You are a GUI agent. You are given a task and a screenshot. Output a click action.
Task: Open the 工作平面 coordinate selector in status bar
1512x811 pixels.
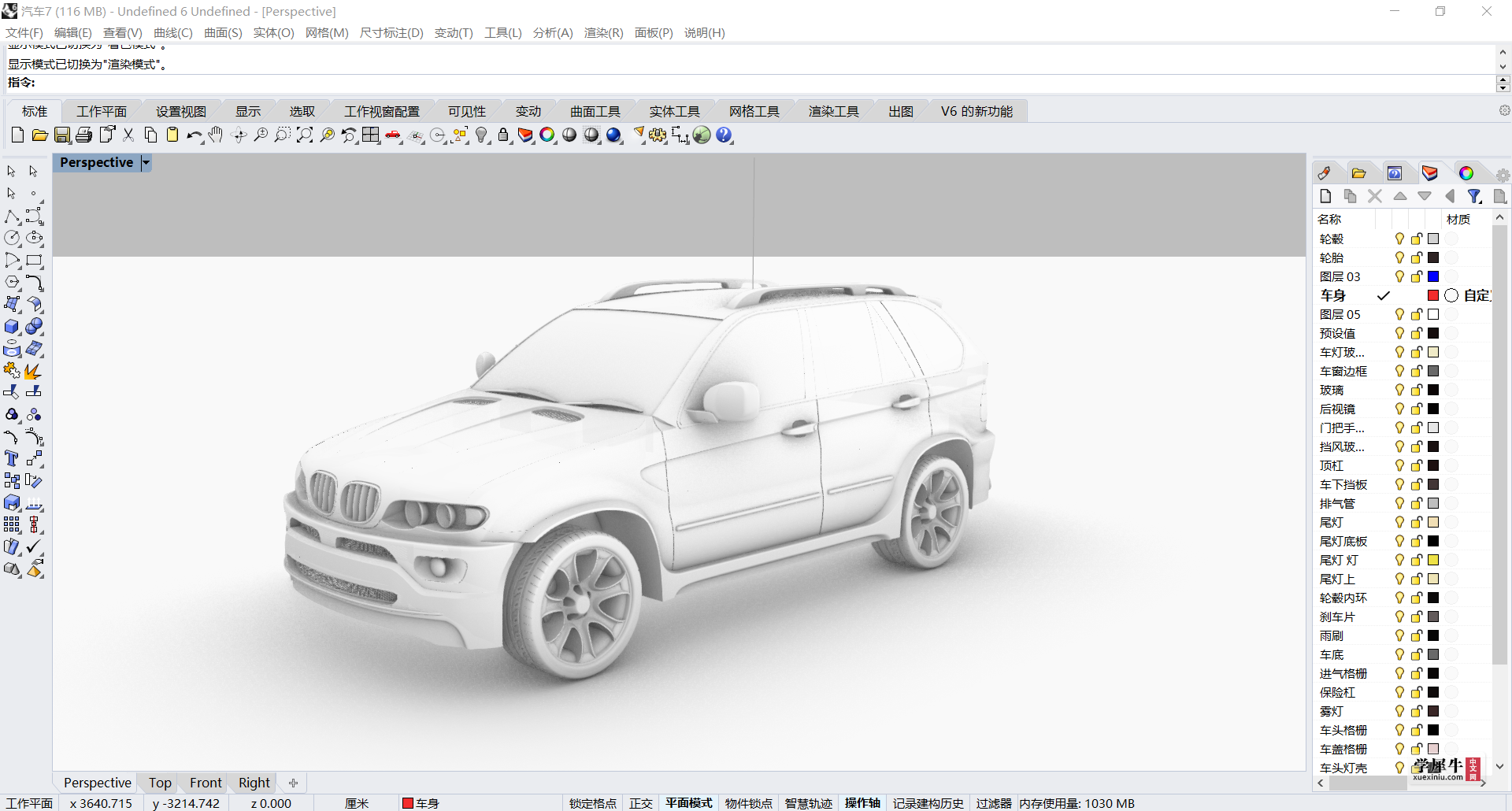click(29, 803)
